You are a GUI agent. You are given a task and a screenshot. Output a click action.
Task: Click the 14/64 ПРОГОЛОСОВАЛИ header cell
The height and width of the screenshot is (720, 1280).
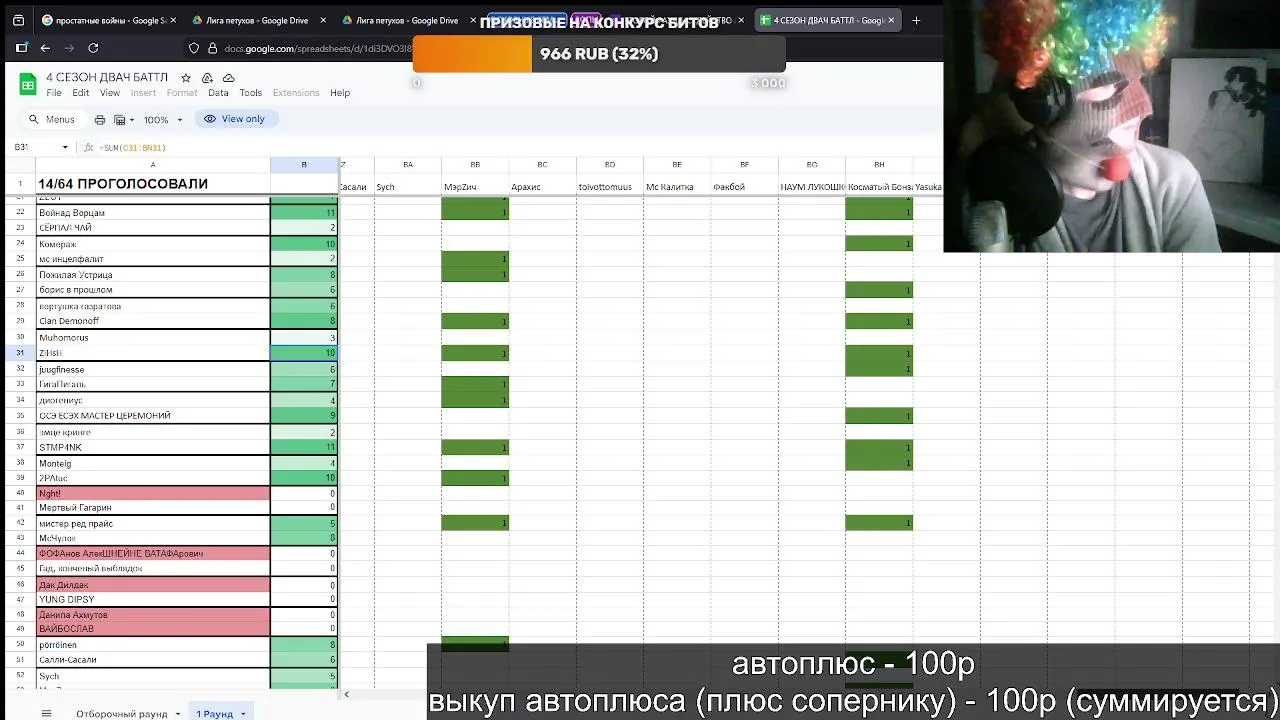tap(153, 184)
